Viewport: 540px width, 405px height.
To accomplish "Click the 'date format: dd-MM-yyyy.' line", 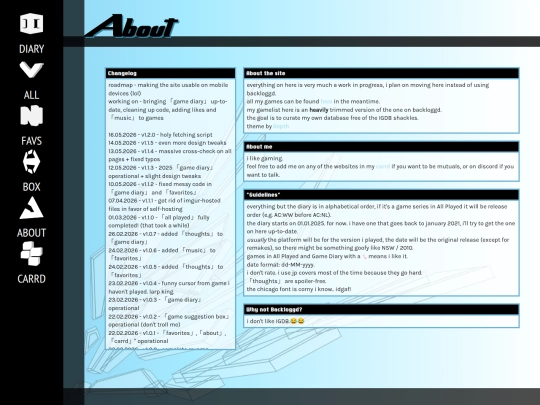I will (281, 265).
